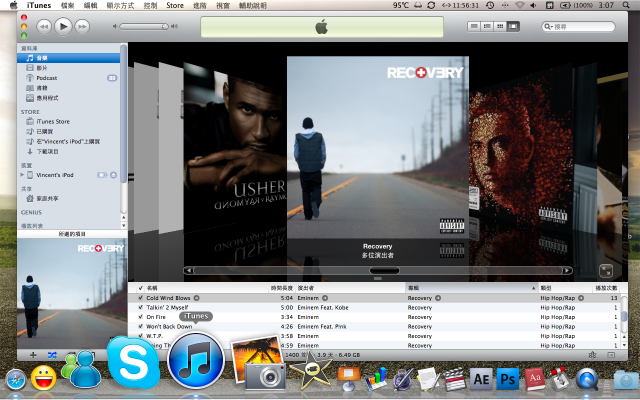The width and height of the screenshot is (640, 400).
Task: Sort by Name (名稱) column header
Action: click(x=207, y=288)
